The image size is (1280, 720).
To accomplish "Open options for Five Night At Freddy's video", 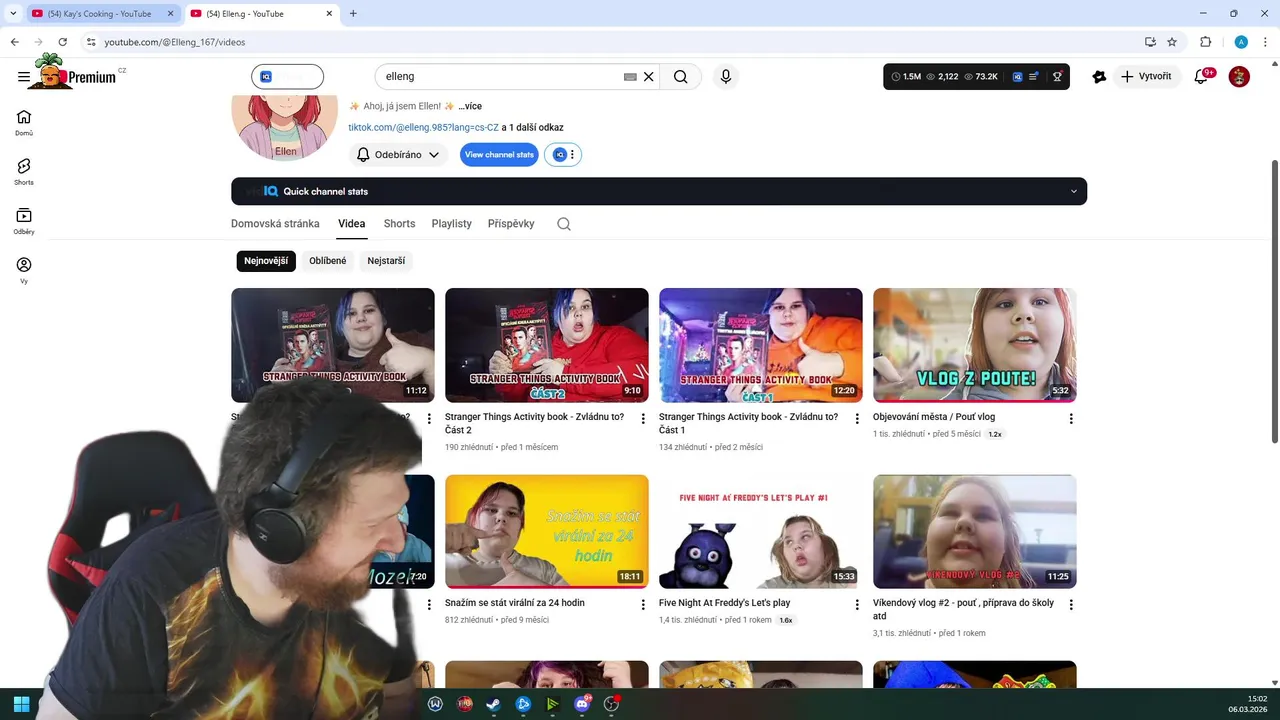I will click(857, 605).
